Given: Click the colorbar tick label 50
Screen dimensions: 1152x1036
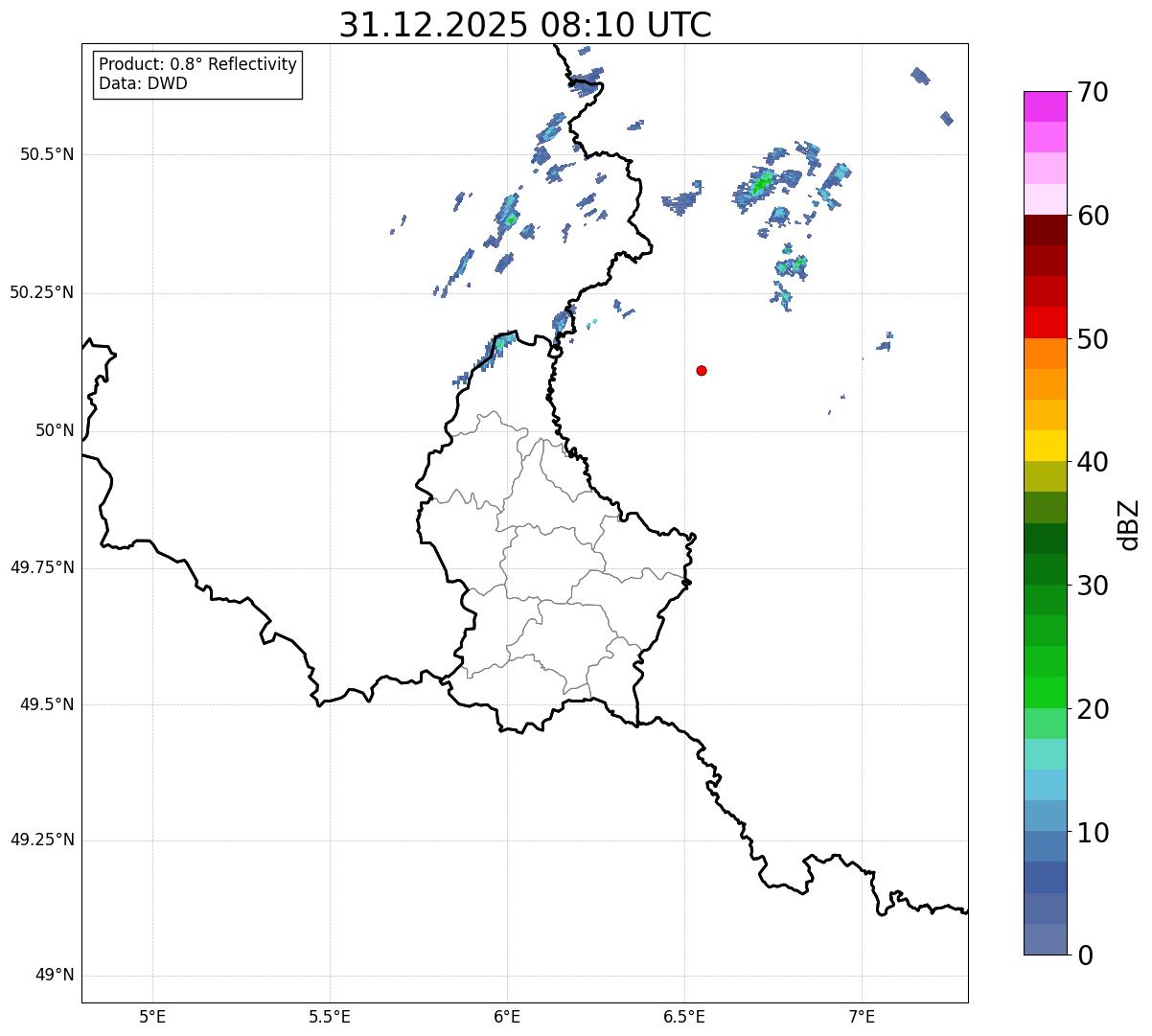Looking at the screenshot, I should pos(1092,339).
